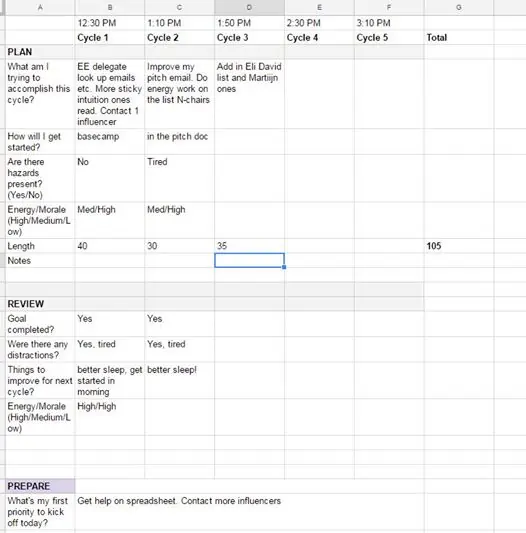
Task: Select the 'Total' heading cell
Action: coord(459,37)
